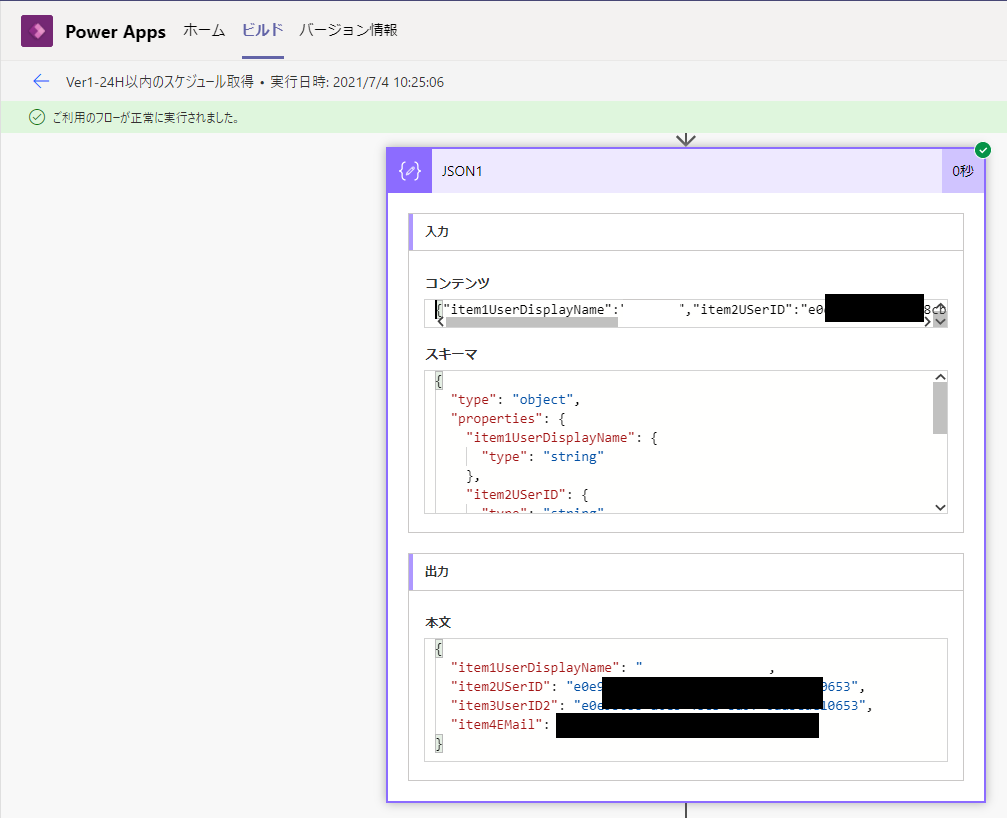Click the 0秒 duration badge

coord(962,171)
